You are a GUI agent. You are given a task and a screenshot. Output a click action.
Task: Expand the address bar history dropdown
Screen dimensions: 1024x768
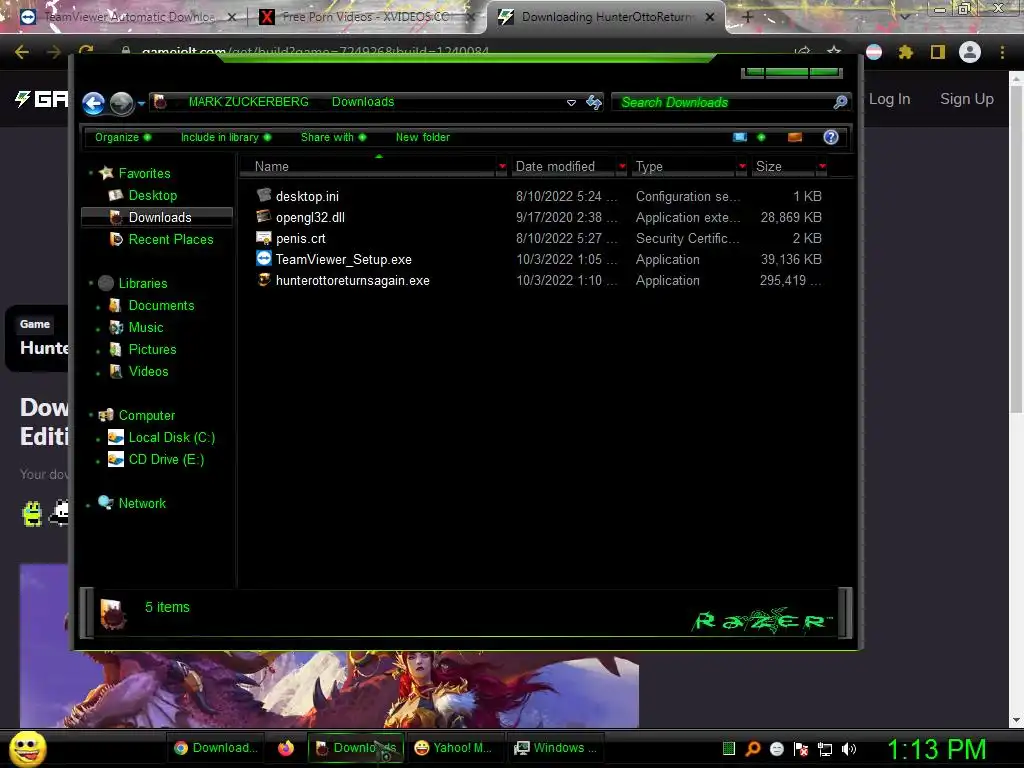coord(571,103)
